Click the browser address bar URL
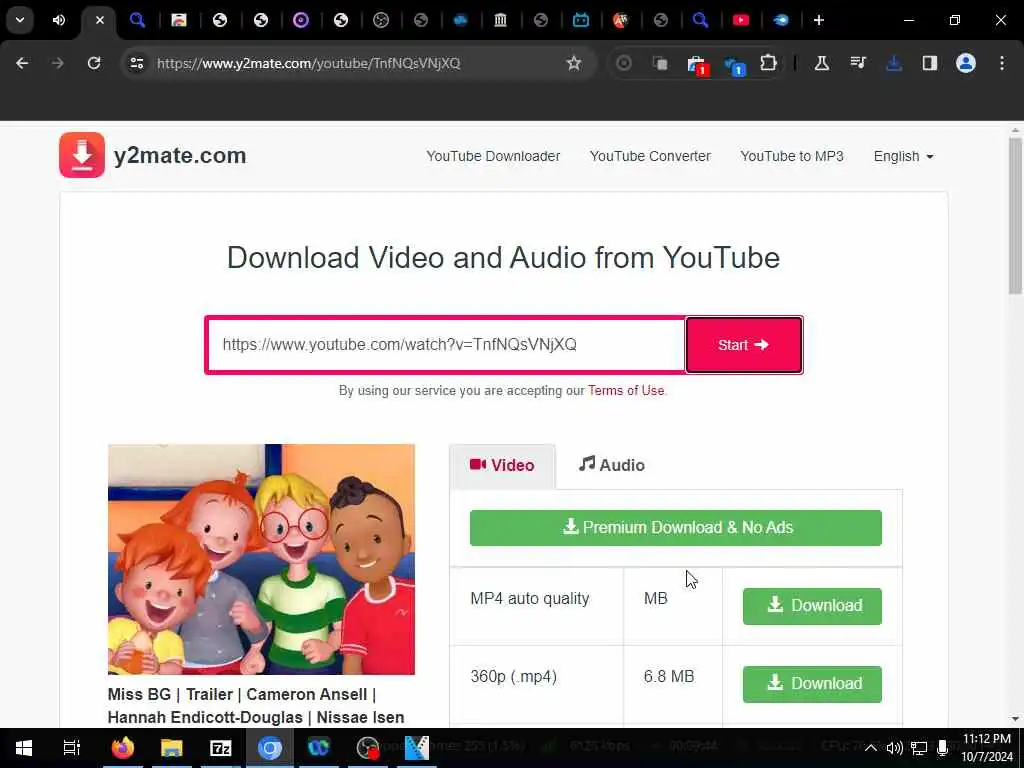 [309, 63]
